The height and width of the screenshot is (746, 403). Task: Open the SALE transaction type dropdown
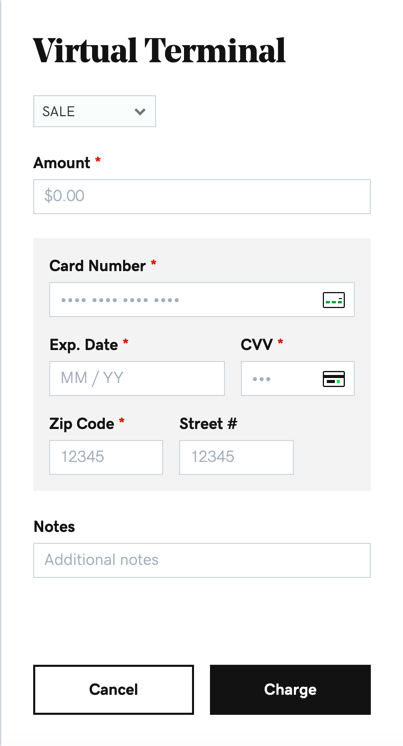94,111
